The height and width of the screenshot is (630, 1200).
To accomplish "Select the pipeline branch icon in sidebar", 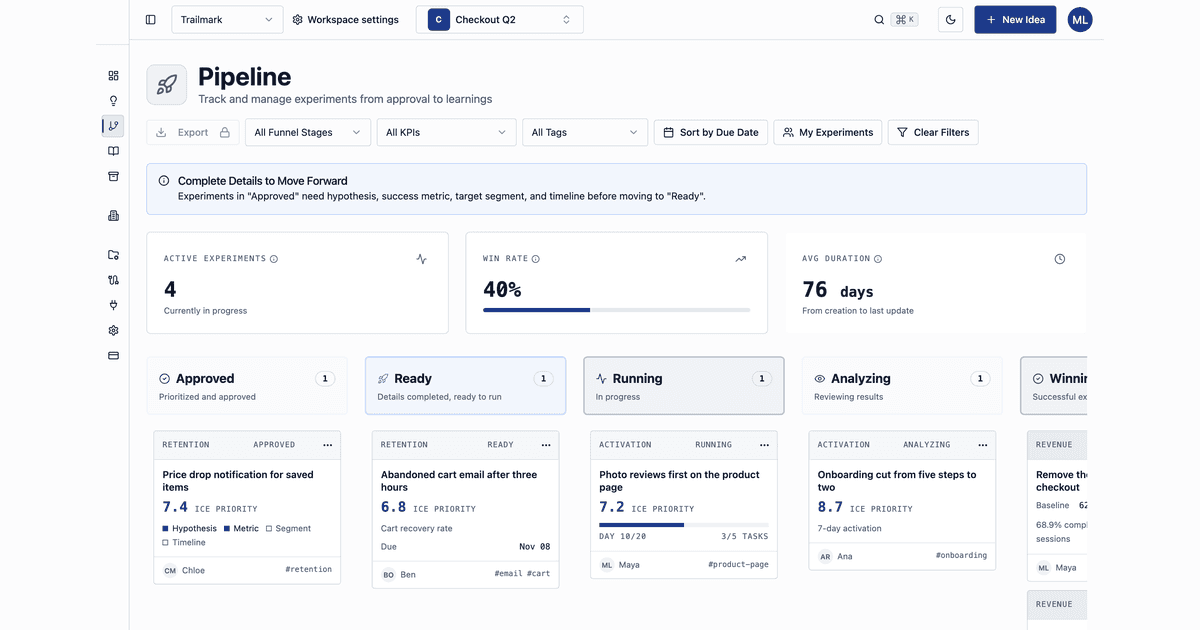I will point(113,126).
